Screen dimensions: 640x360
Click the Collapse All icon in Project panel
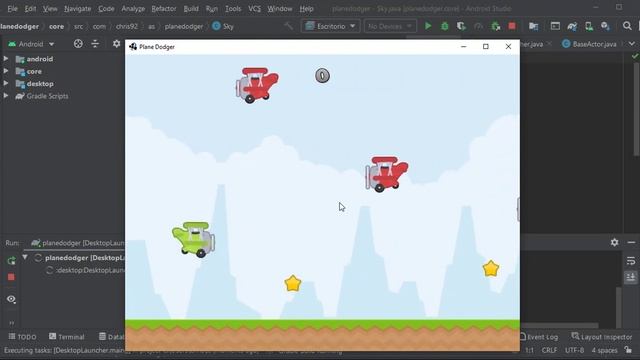pyautogui.click(x=95, y=44)
